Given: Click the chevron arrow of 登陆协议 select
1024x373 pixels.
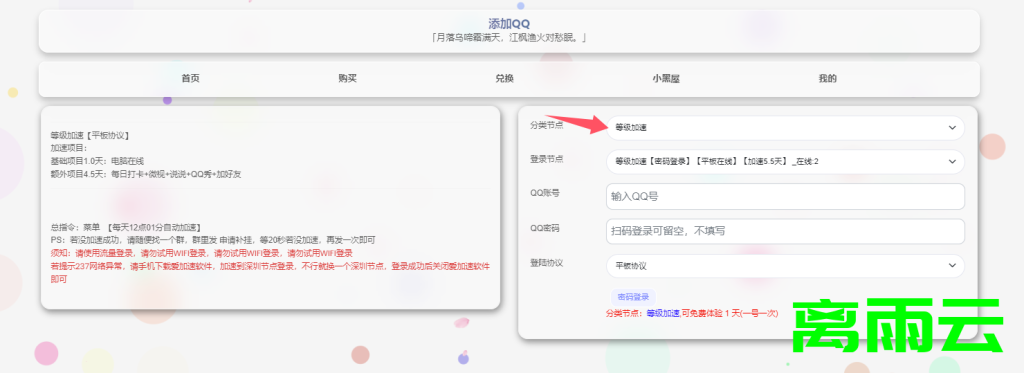Looking at the screenshot, I should click(x=952, y=266).
